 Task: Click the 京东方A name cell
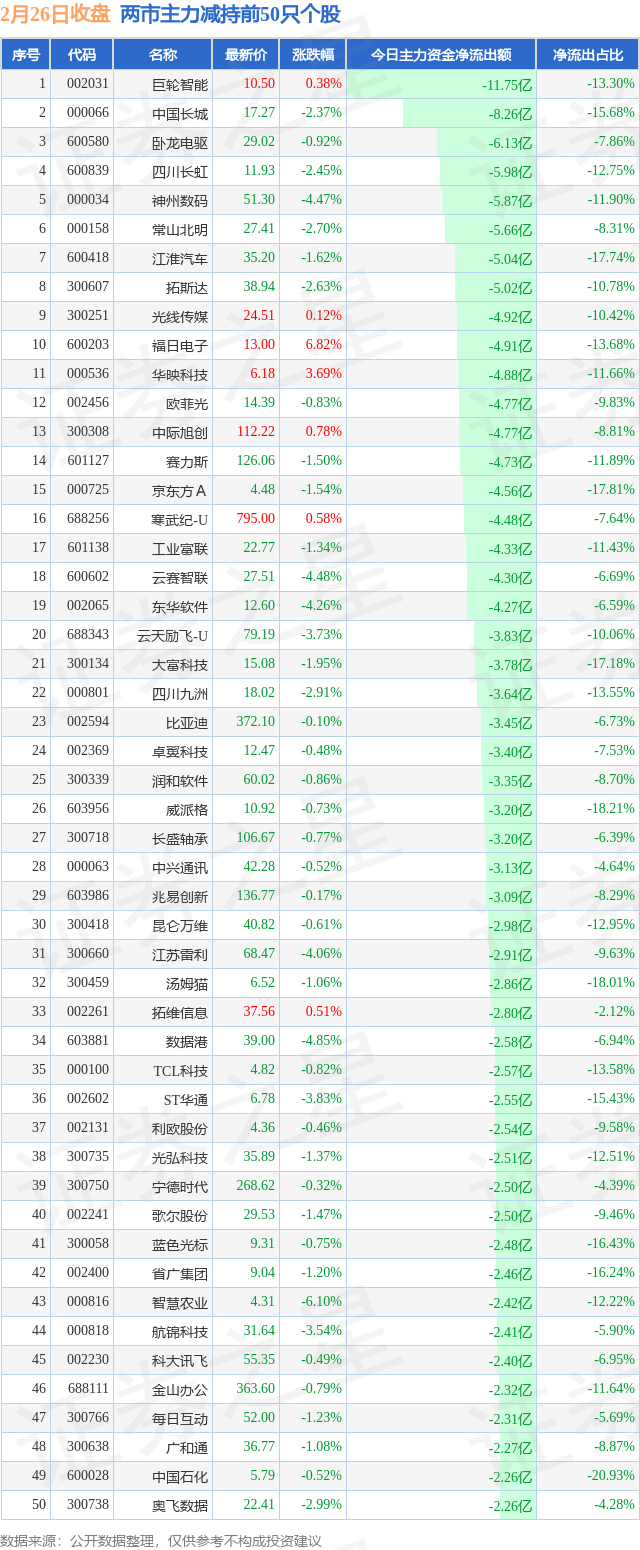(x=163, y=490)
